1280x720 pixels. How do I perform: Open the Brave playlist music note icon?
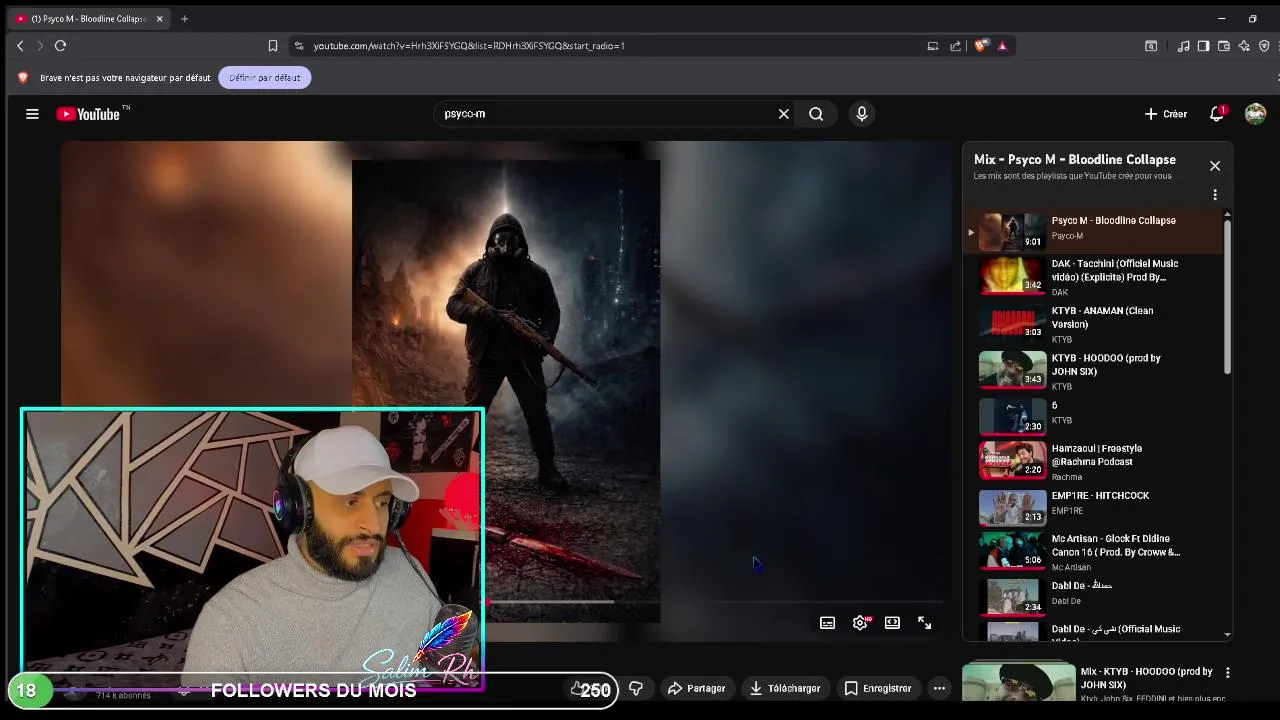point(1183,46)
